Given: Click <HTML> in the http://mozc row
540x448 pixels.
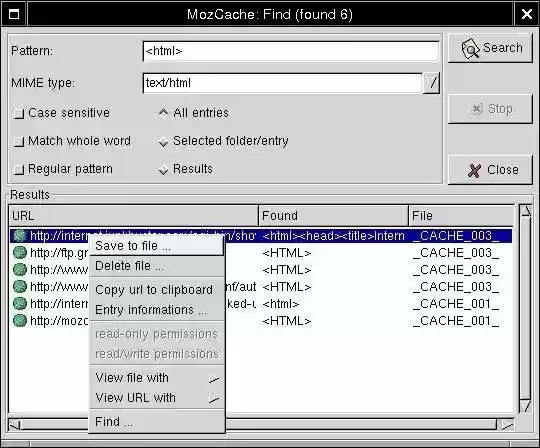Looking at the screenshot, I should [287, 321].
